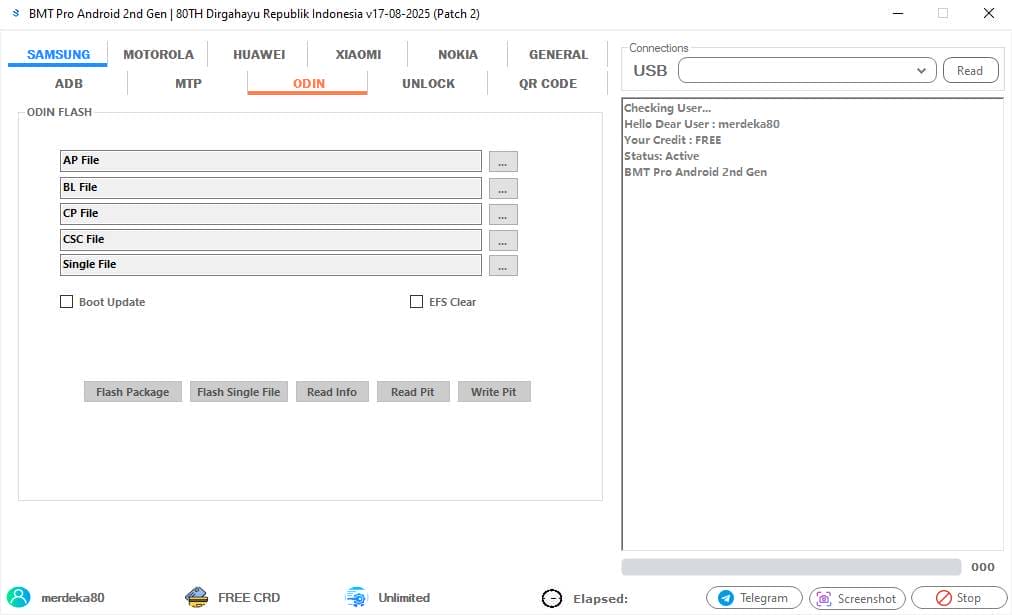Close the BMT Pro window

(989, 13)
